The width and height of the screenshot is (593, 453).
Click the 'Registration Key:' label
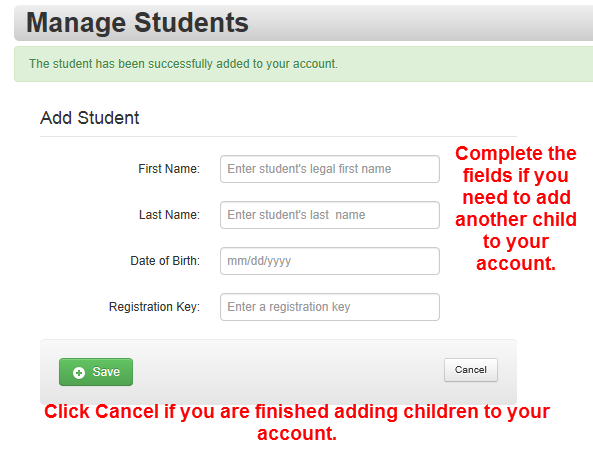tap(154, 307)
